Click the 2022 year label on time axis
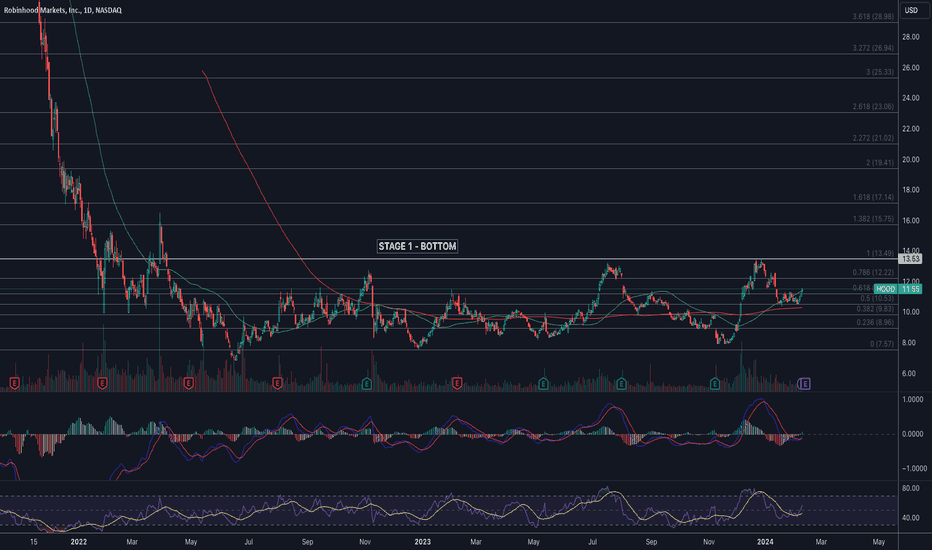This screenshot has height=550, width=932. (x=78, y=542)
